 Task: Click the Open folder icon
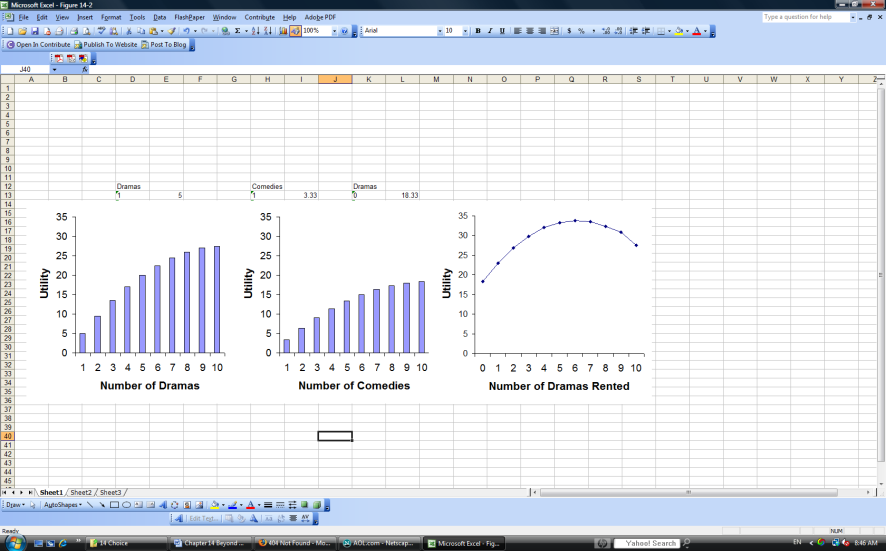23,31
